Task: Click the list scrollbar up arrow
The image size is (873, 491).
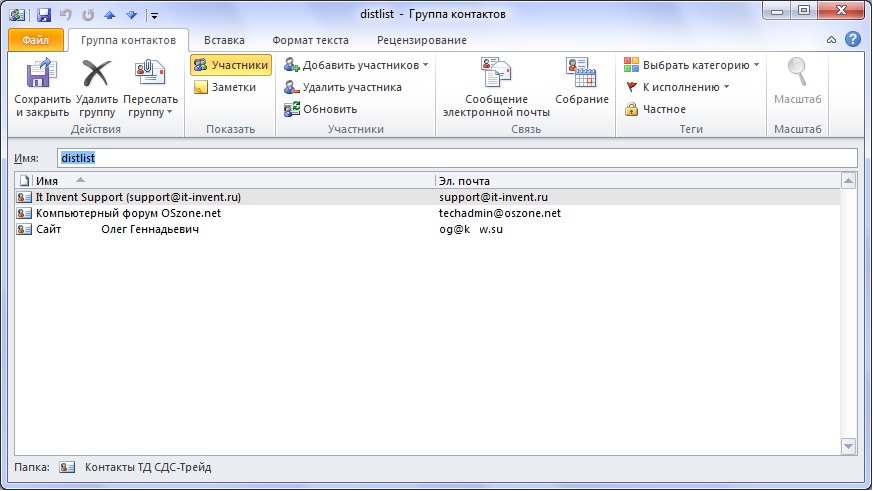Action: [849, 180]
